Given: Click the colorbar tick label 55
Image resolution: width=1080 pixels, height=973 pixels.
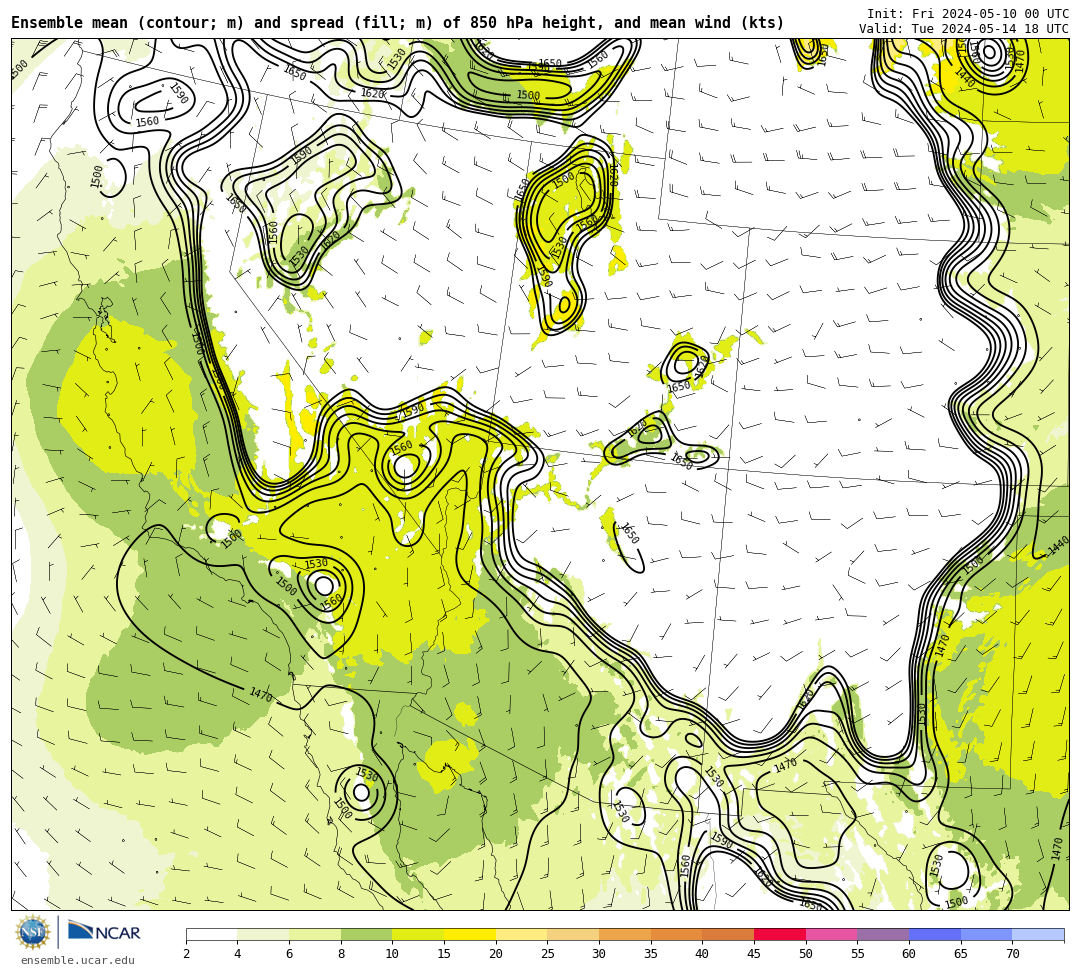Looking at the screenshot, I should (x=858, y=954).
